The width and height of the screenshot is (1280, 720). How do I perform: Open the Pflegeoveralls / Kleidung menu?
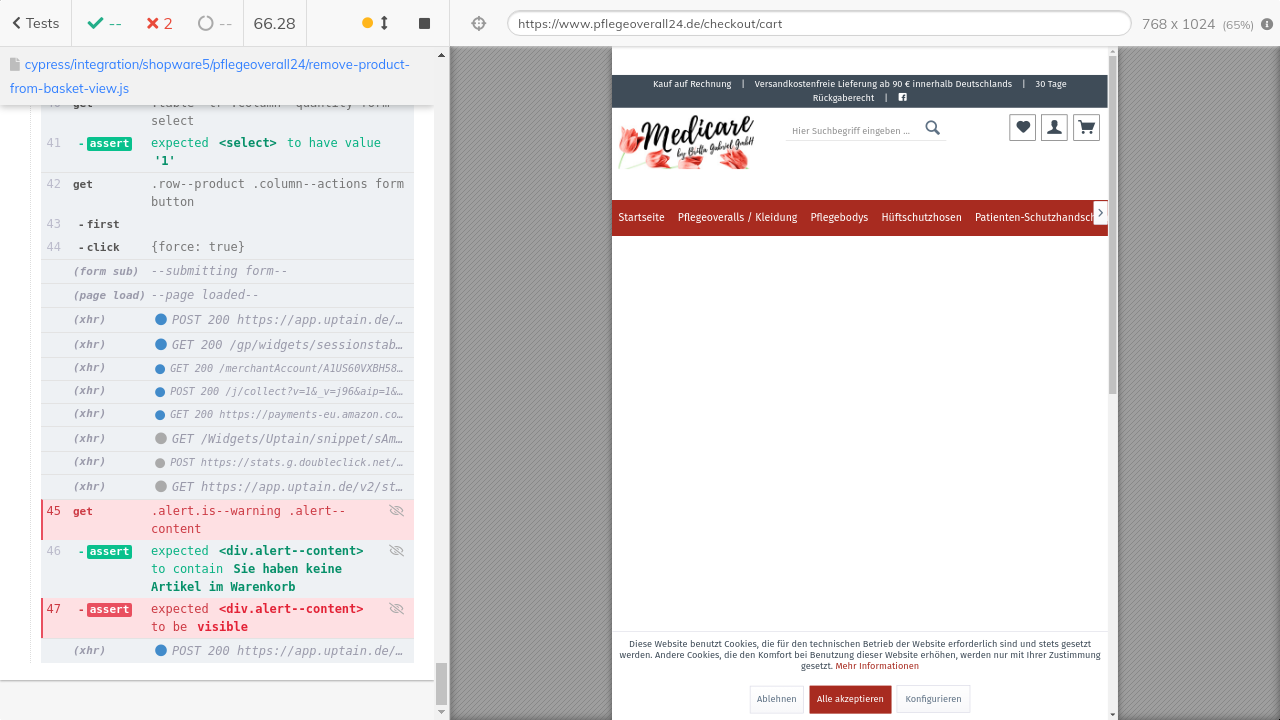click(737, 217)
